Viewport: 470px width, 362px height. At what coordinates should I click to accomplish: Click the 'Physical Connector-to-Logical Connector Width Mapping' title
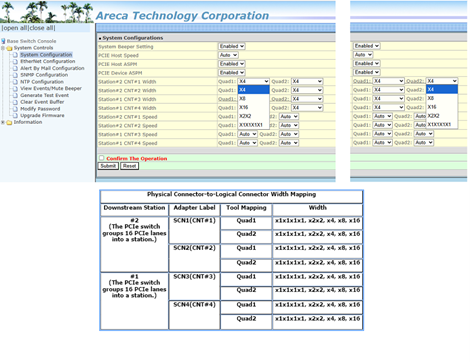tap(231, 194)
